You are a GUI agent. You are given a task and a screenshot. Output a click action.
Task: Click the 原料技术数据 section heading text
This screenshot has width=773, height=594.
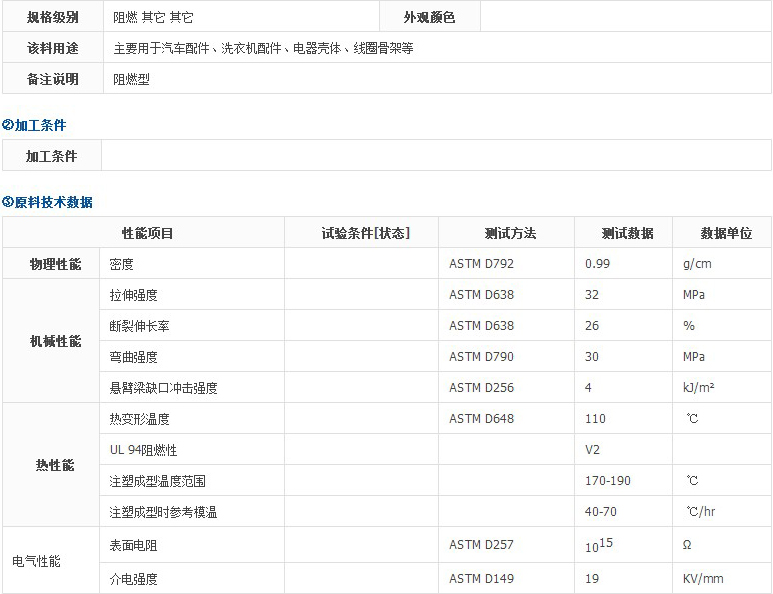53,202
